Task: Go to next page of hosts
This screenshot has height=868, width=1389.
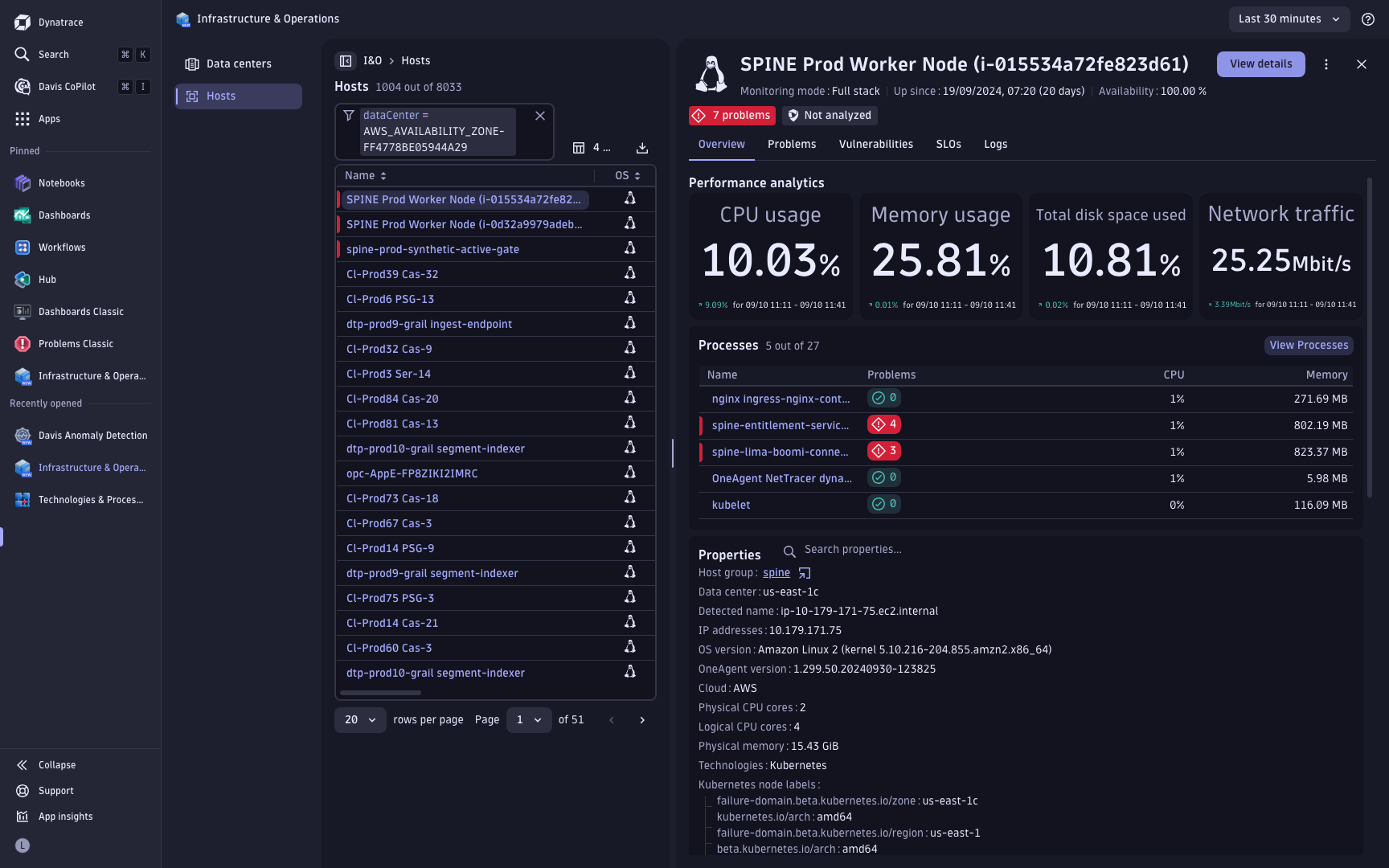Action: (x=642, y=720)
